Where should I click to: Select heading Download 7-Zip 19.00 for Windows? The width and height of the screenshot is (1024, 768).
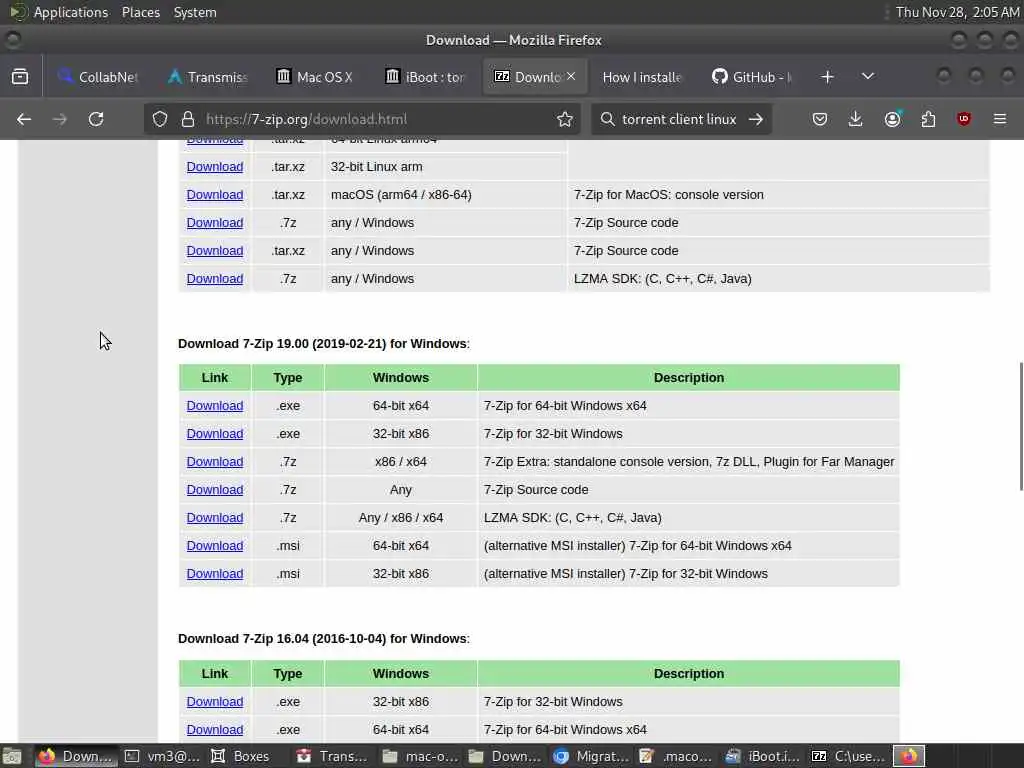click(323, 344)
